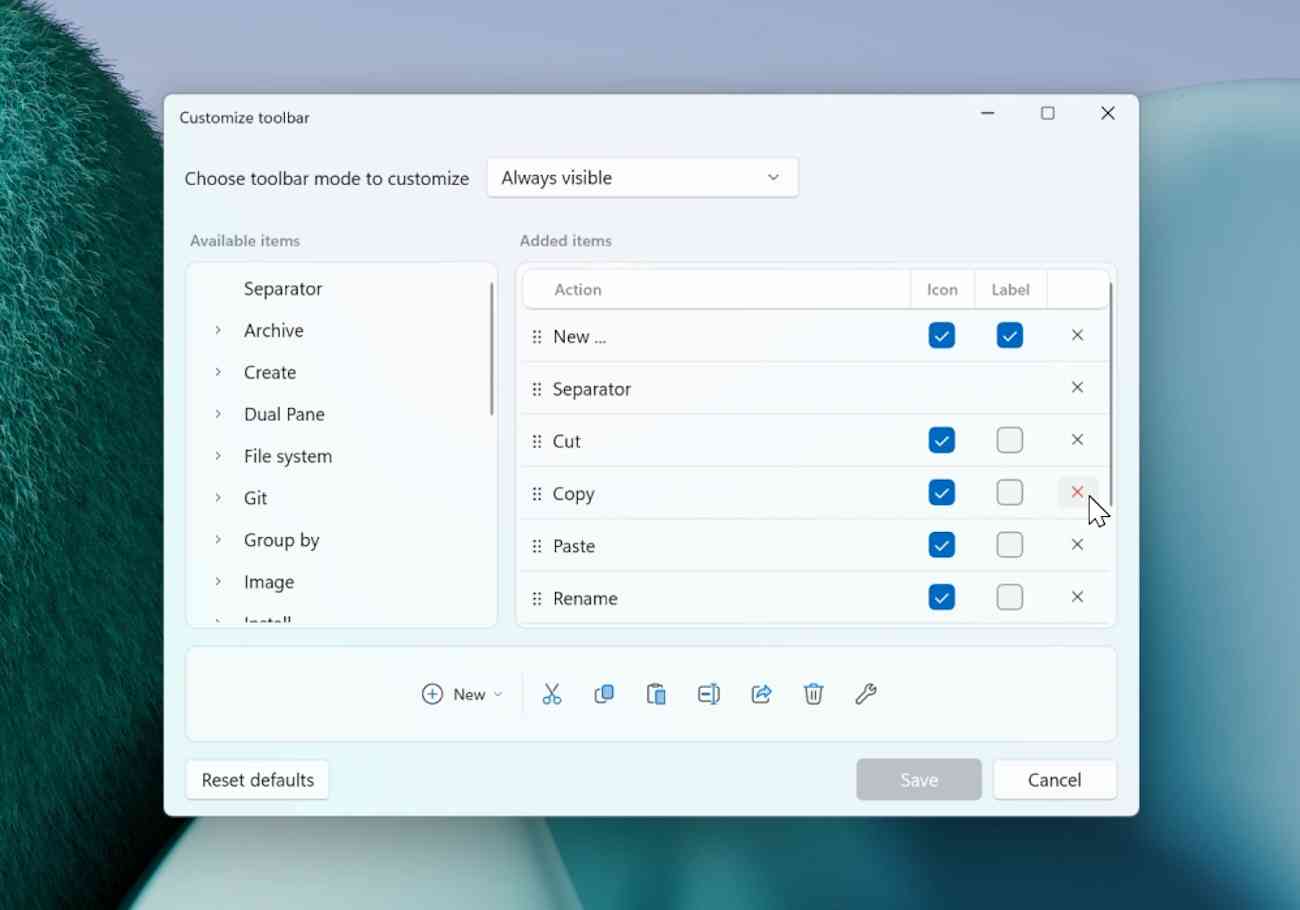Enable the Label checkbox for Paste
Screen dimensions: 1300x910
point(1009,545)
